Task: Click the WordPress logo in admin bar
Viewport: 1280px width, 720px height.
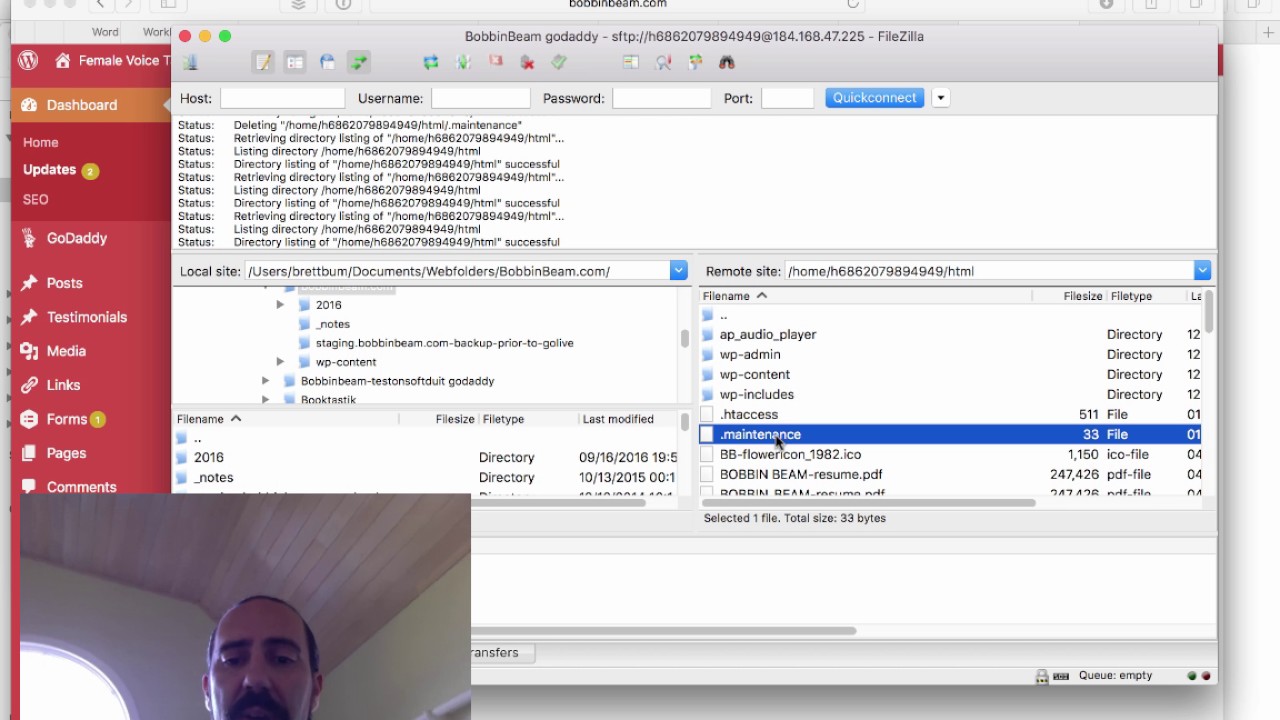Action: pos(28,60)
